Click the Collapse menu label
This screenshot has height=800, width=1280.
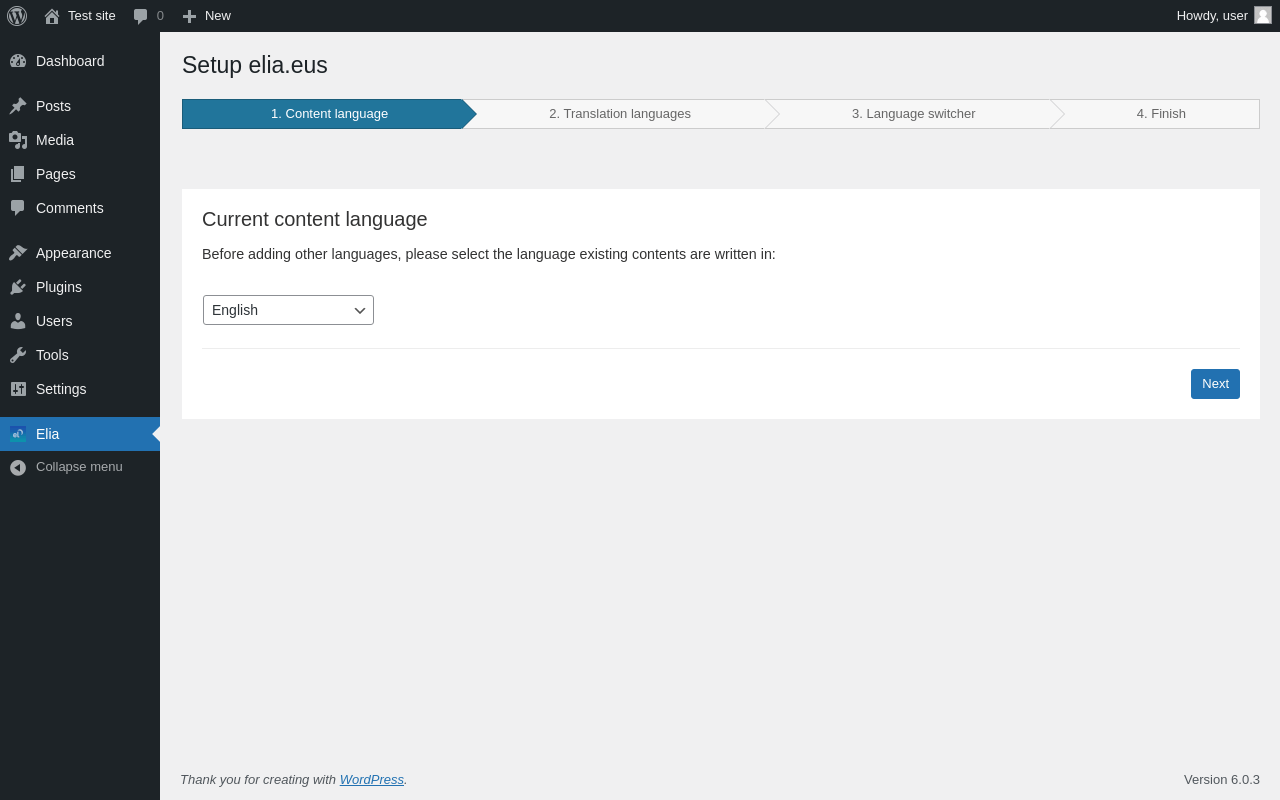pyautogui.click(x=79, y=467)
